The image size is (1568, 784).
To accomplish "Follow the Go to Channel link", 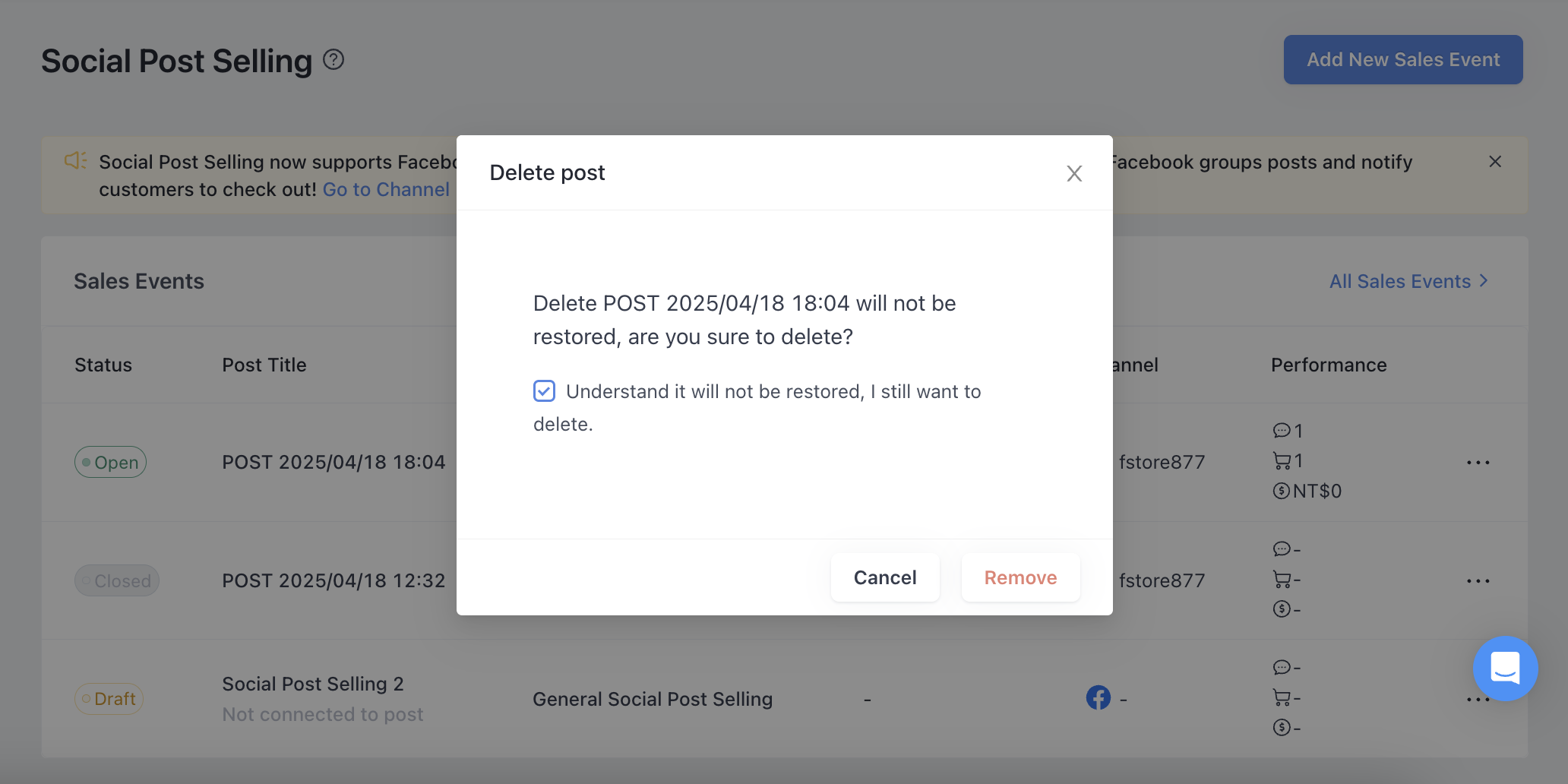I will tap(386, 189).
